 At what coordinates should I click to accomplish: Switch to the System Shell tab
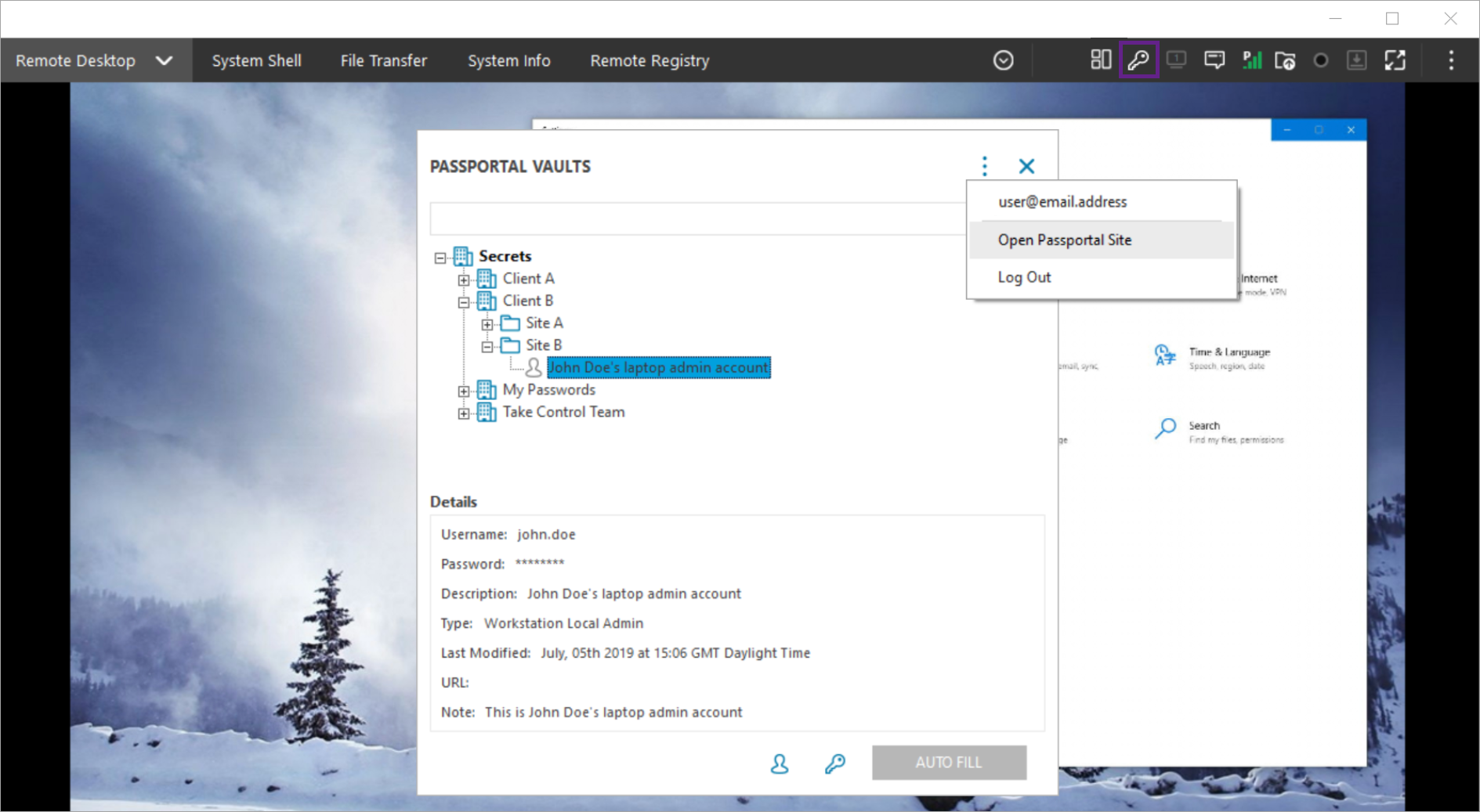coord(256,61)
